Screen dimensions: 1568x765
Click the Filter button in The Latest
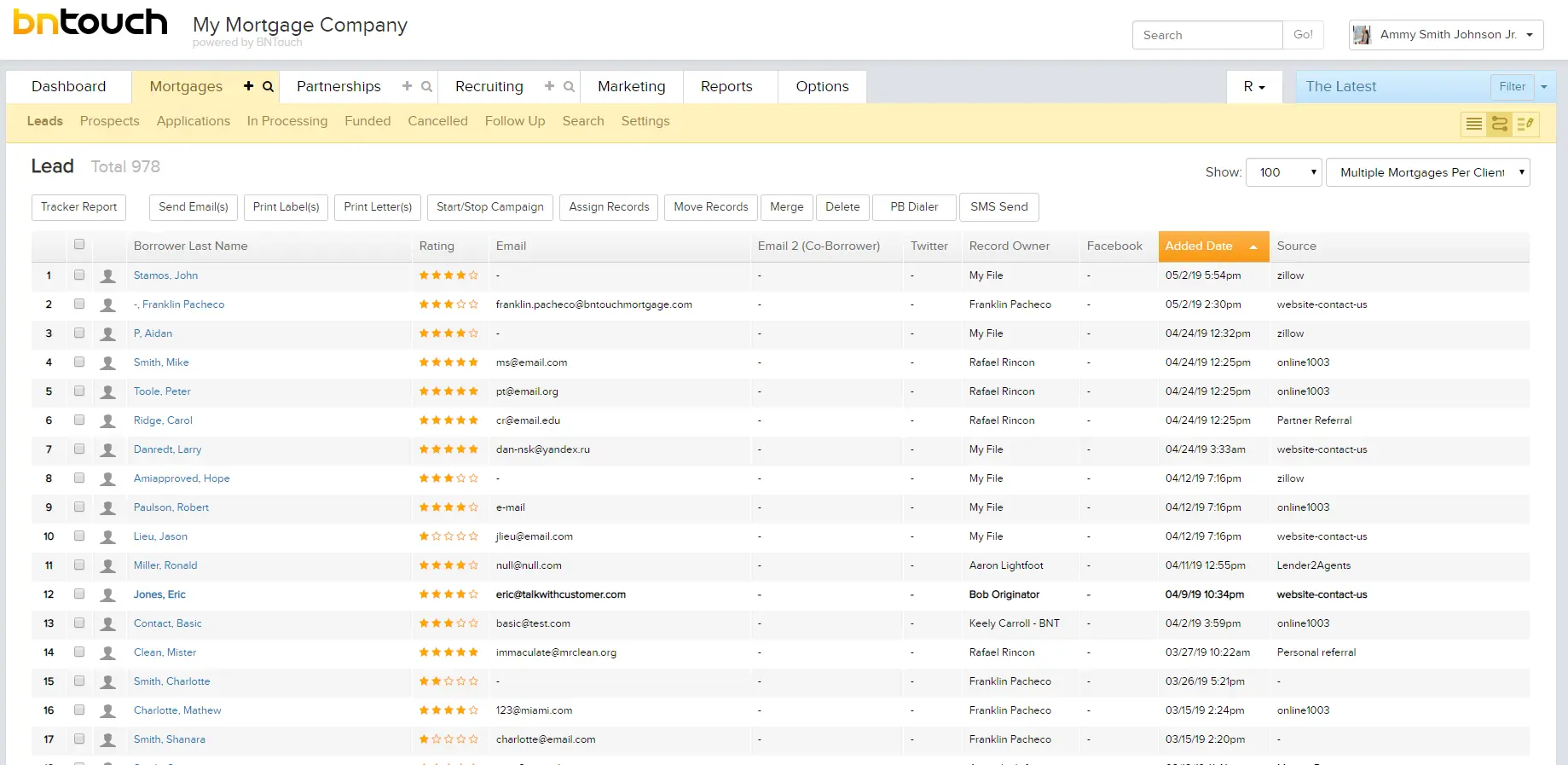click(x=1513, y=86)
